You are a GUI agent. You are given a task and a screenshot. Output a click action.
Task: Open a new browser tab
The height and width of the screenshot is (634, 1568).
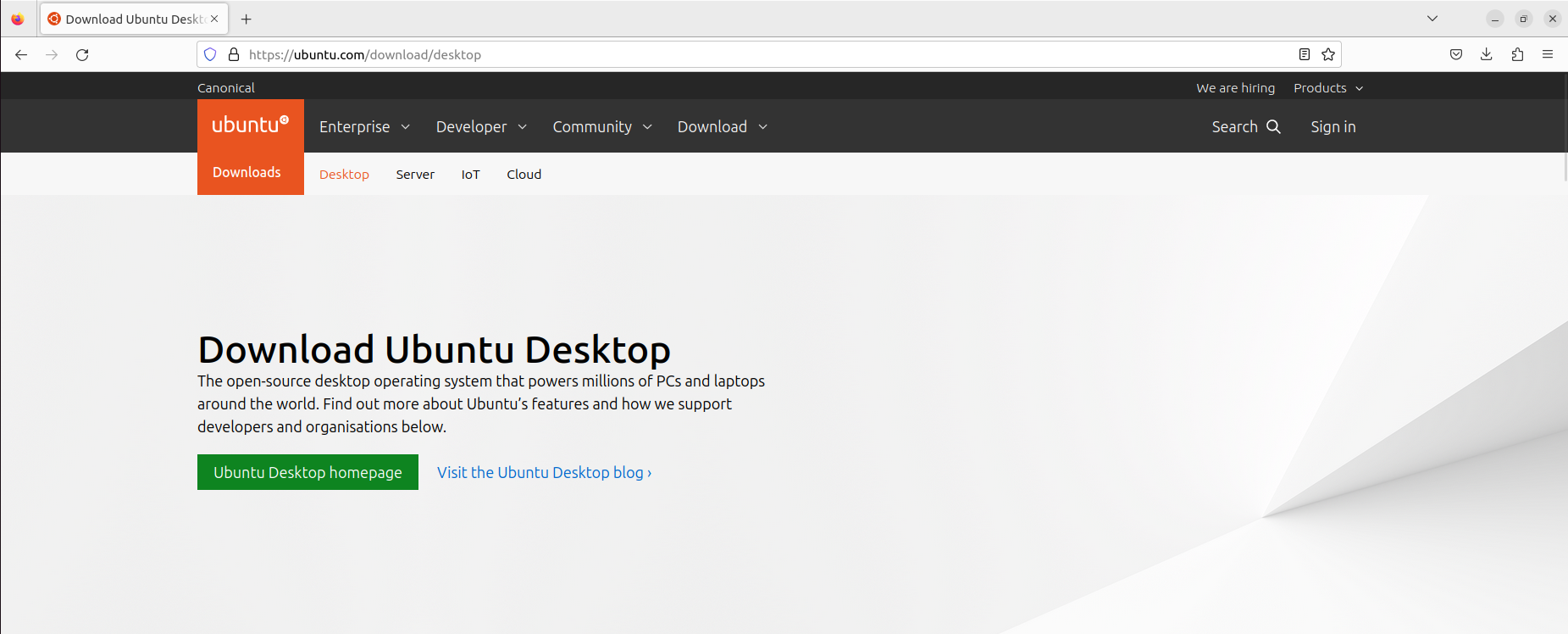point(247,19)
